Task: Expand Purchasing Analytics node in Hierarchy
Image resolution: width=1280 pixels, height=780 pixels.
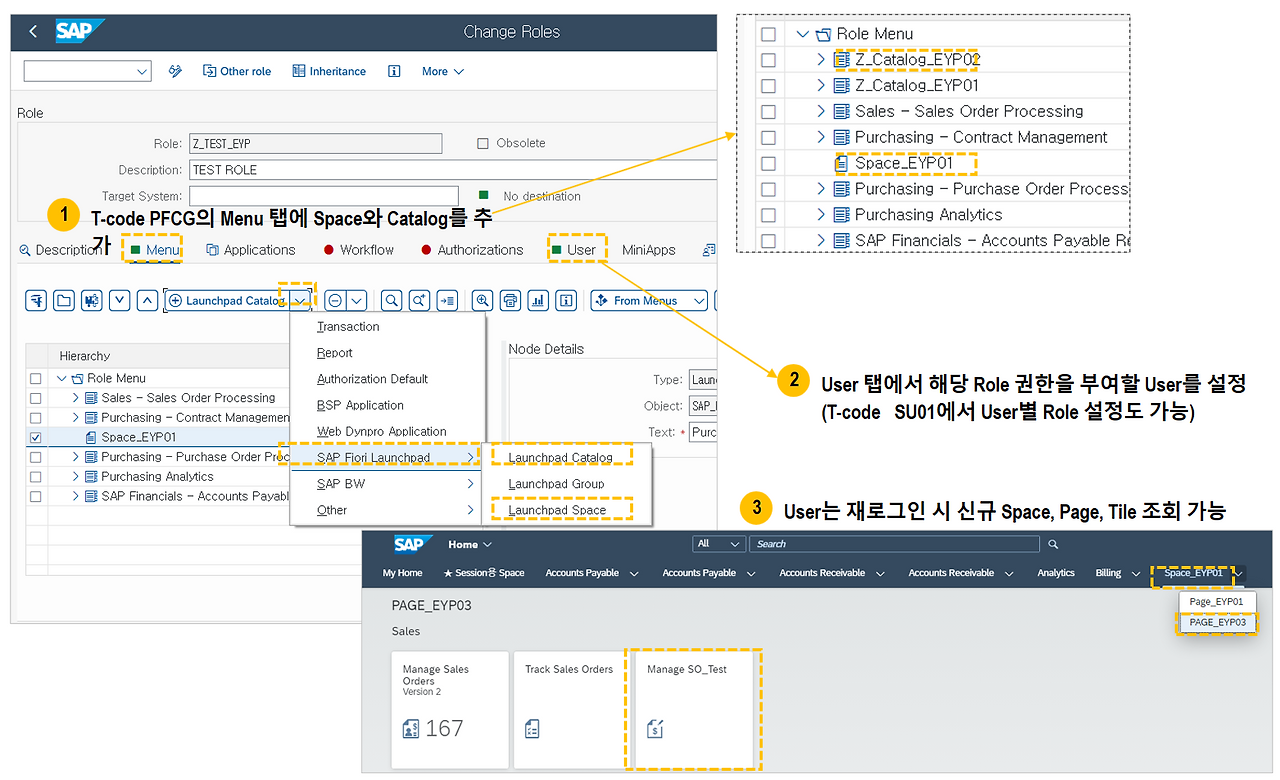Action: (x=76, y=477)
